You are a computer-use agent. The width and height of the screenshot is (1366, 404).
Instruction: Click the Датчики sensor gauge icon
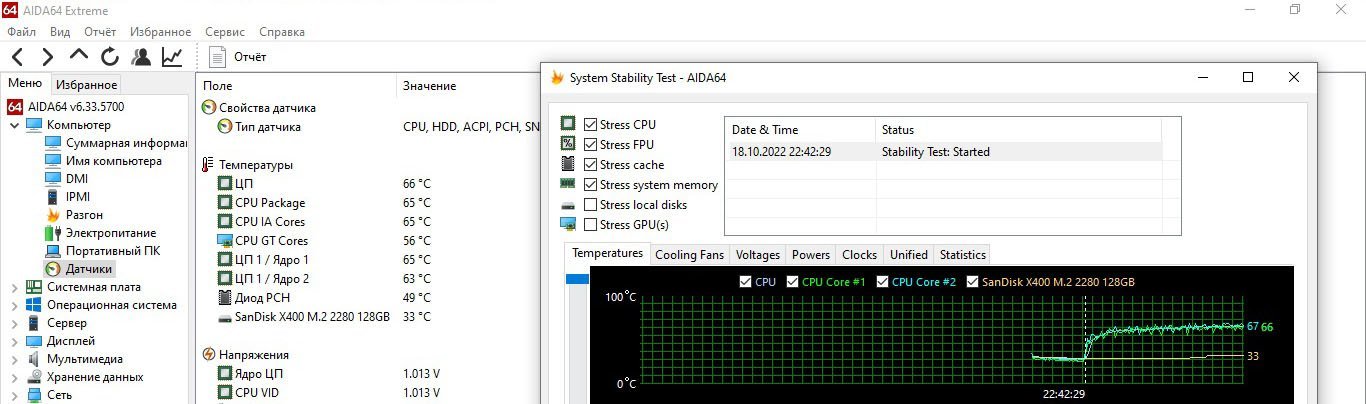click(54, 269)
